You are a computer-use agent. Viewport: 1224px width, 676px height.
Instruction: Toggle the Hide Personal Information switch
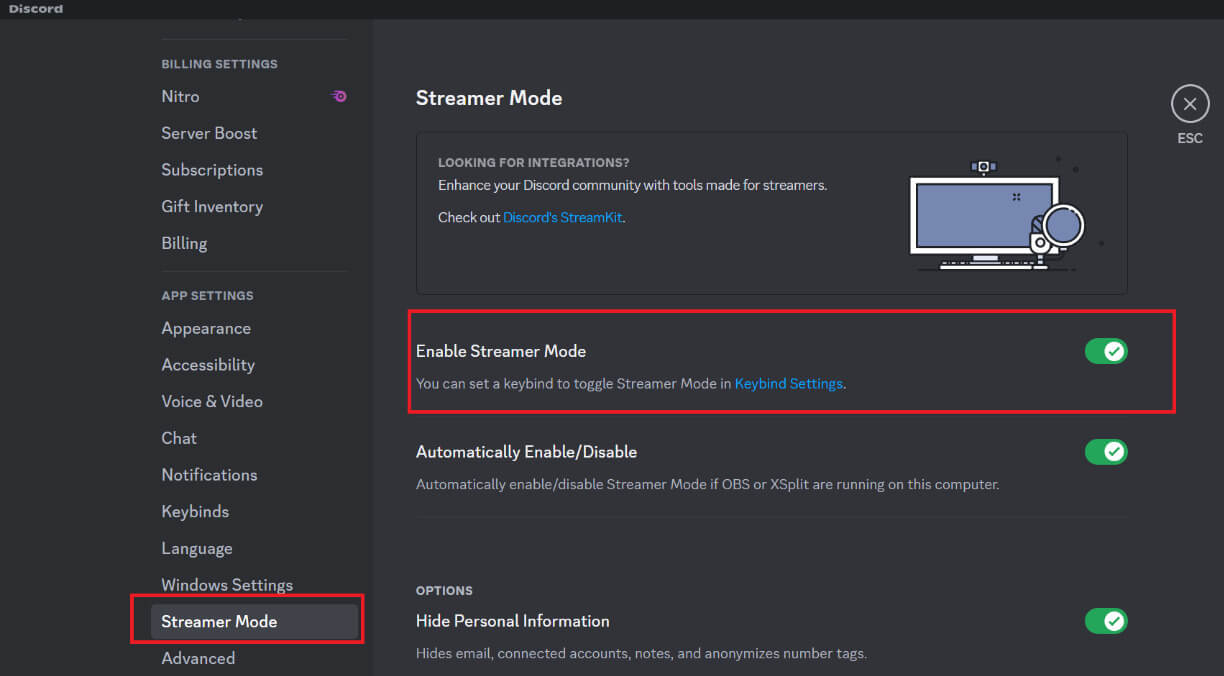tap(1106, 621)
